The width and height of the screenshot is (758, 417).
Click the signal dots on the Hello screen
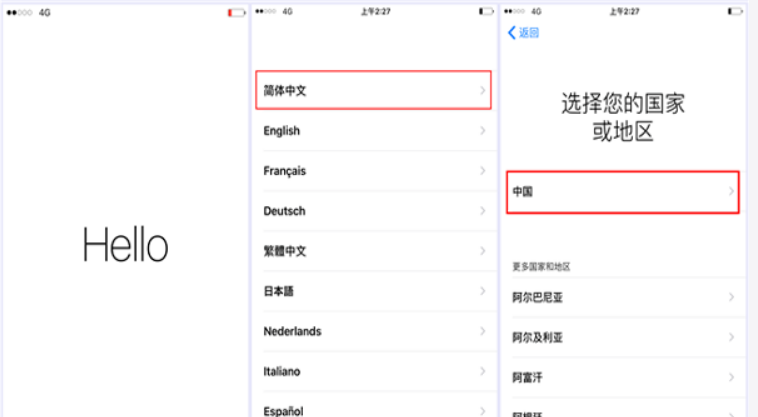pos(19,12)
